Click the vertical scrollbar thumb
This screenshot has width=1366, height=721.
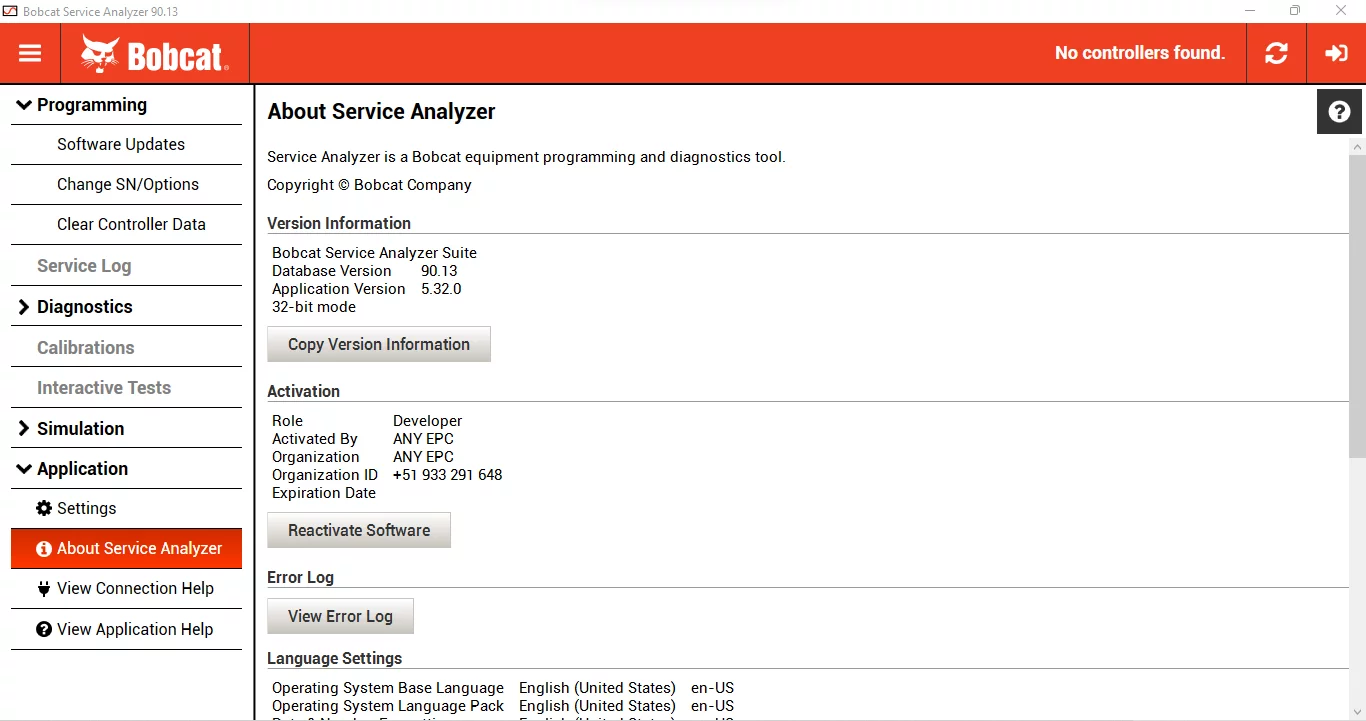point(1357,300)
